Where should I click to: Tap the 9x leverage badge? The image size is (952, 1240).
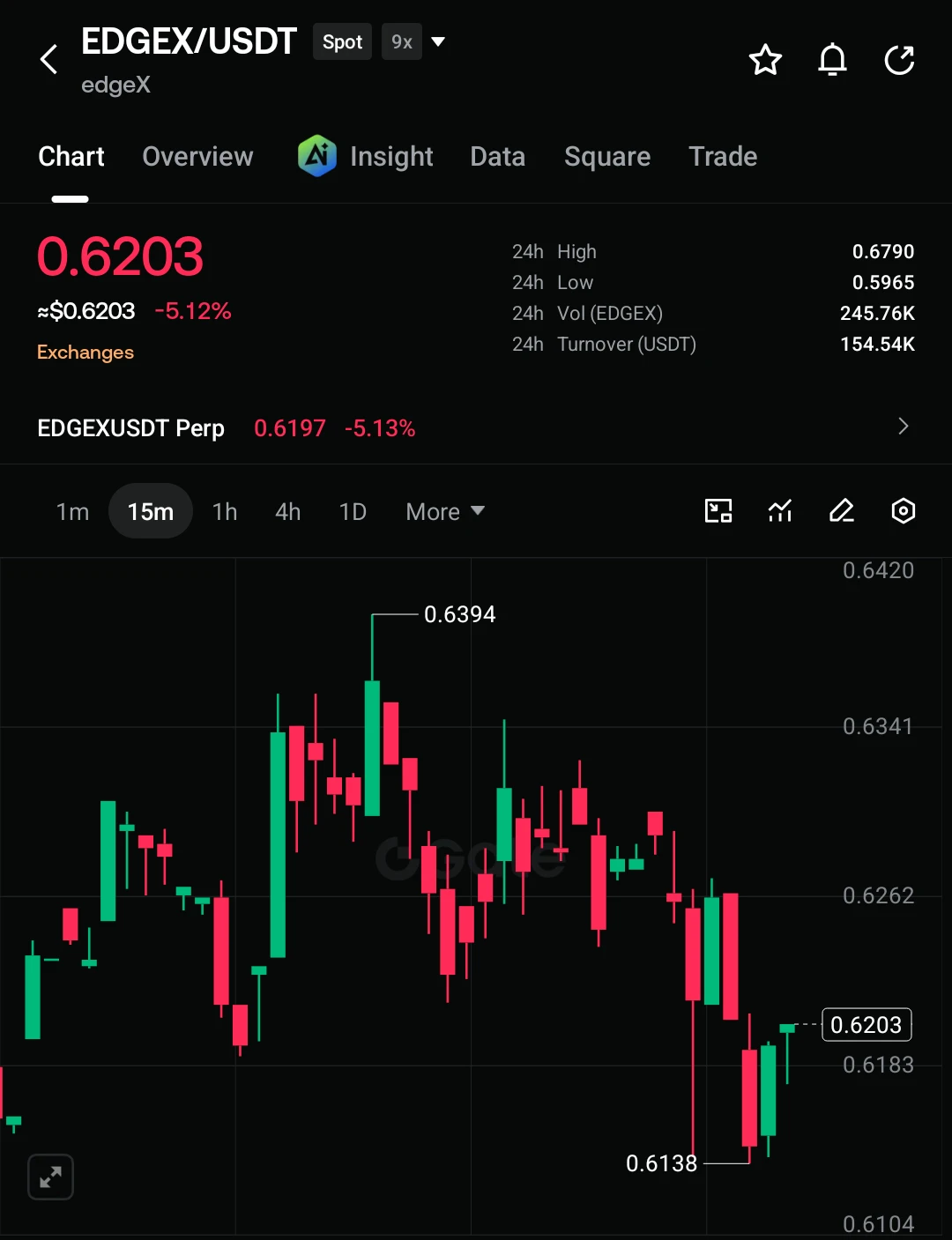(402, 41)
